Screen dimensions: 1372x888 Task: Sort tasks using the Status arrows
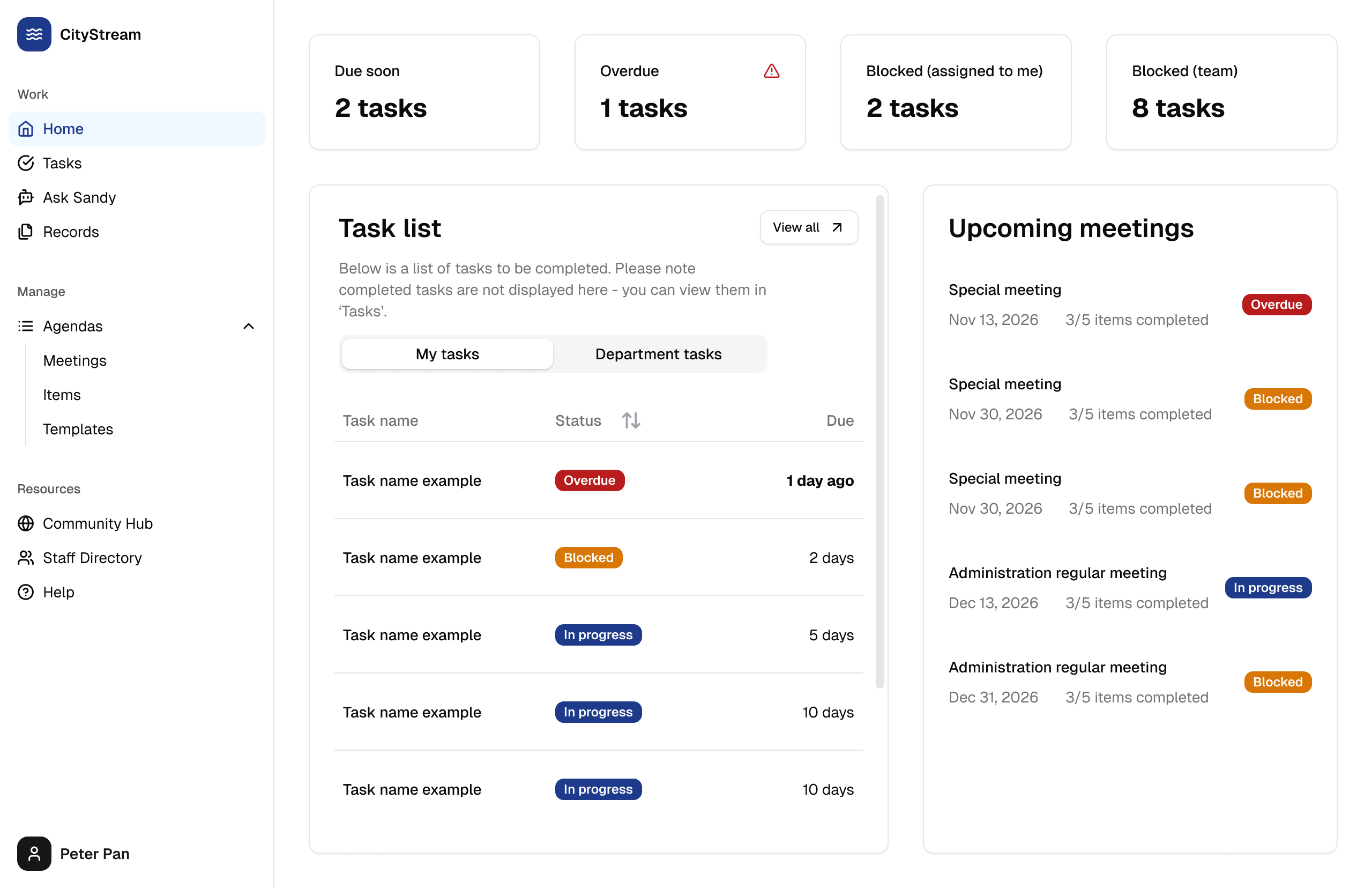[x=631, y=420]
